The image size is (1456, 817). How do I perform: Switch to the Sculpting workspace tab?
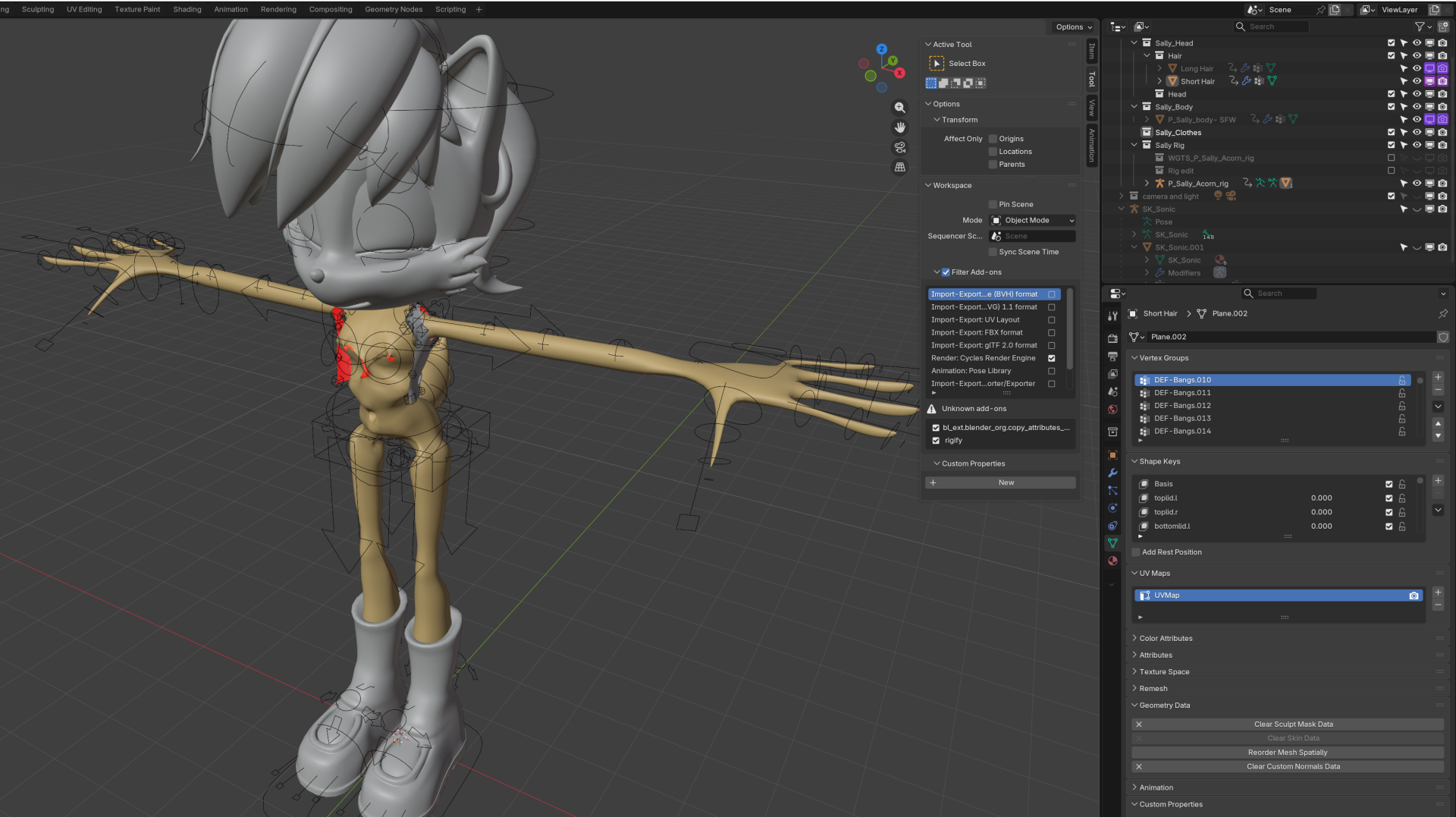point(38,10)
